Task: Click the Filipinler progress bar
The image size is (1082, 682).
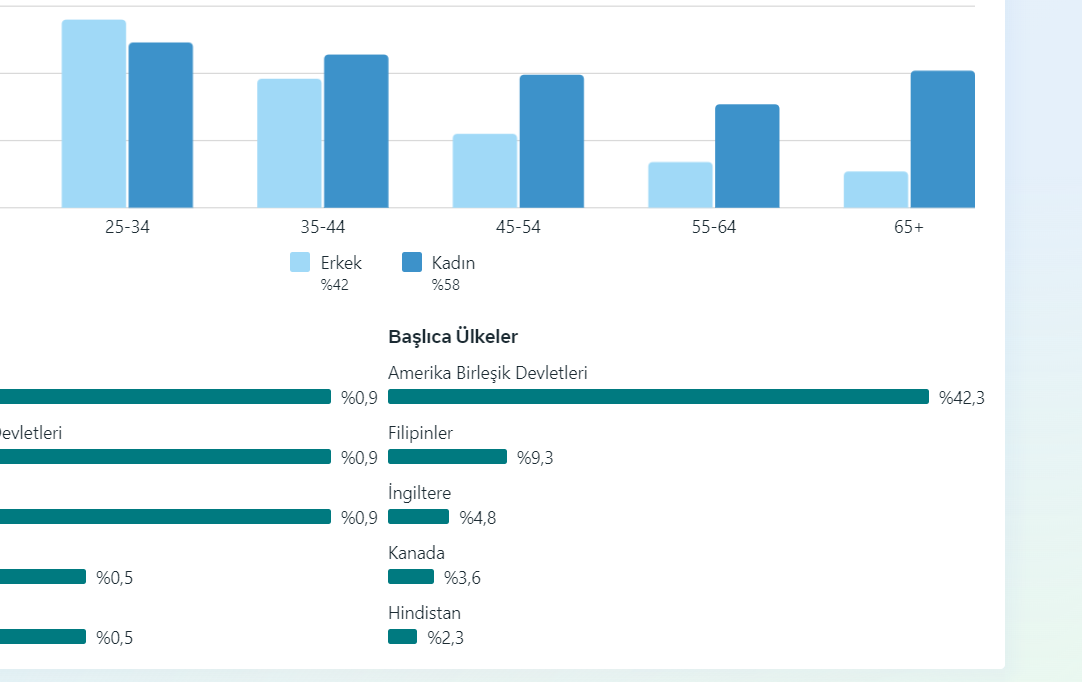Action: (x=448, y=457)
